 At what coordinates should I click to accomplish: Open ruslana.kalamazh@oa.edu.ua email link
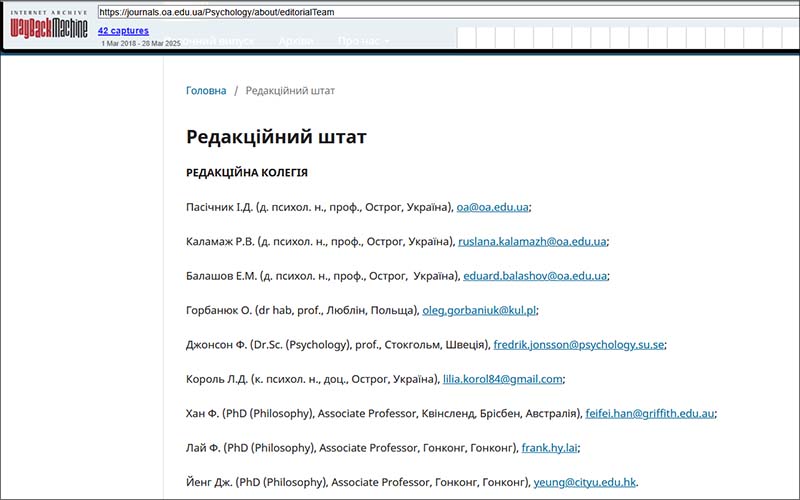pos(532,242)
